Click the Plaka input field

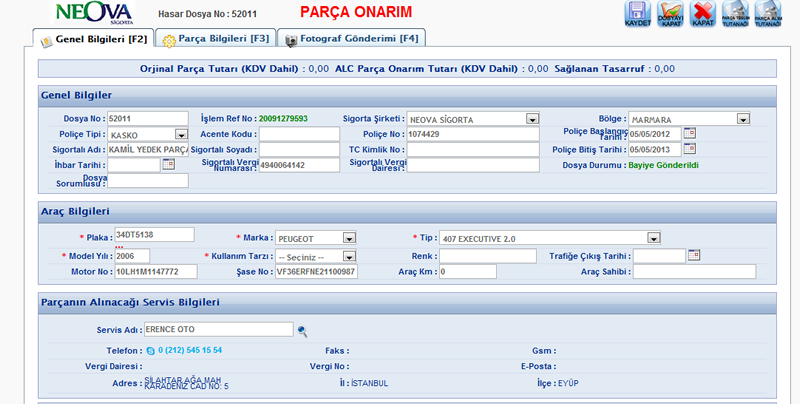(x=153, y=234)
